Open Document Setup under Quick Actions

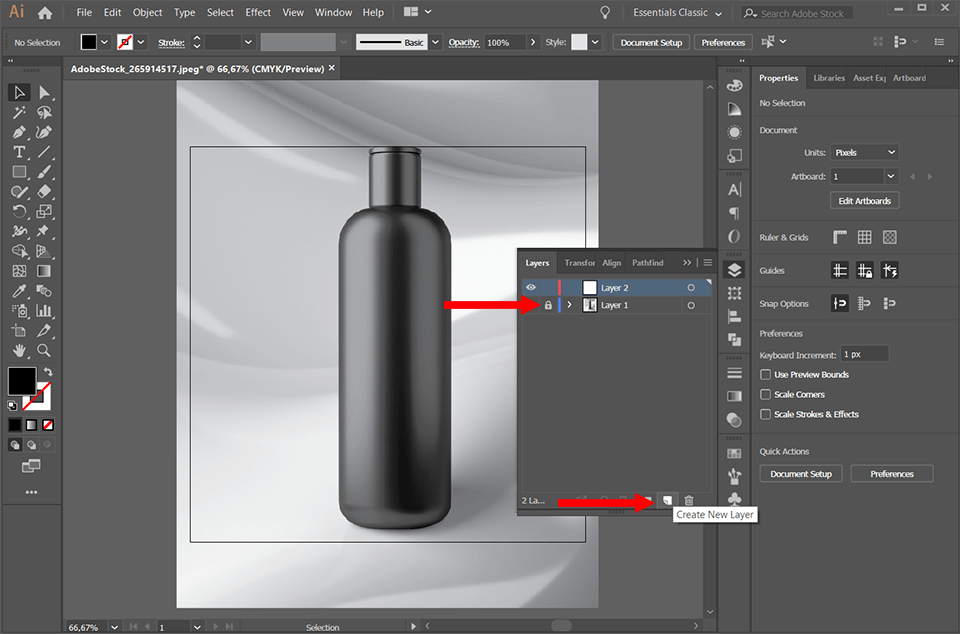click(800, 473)
